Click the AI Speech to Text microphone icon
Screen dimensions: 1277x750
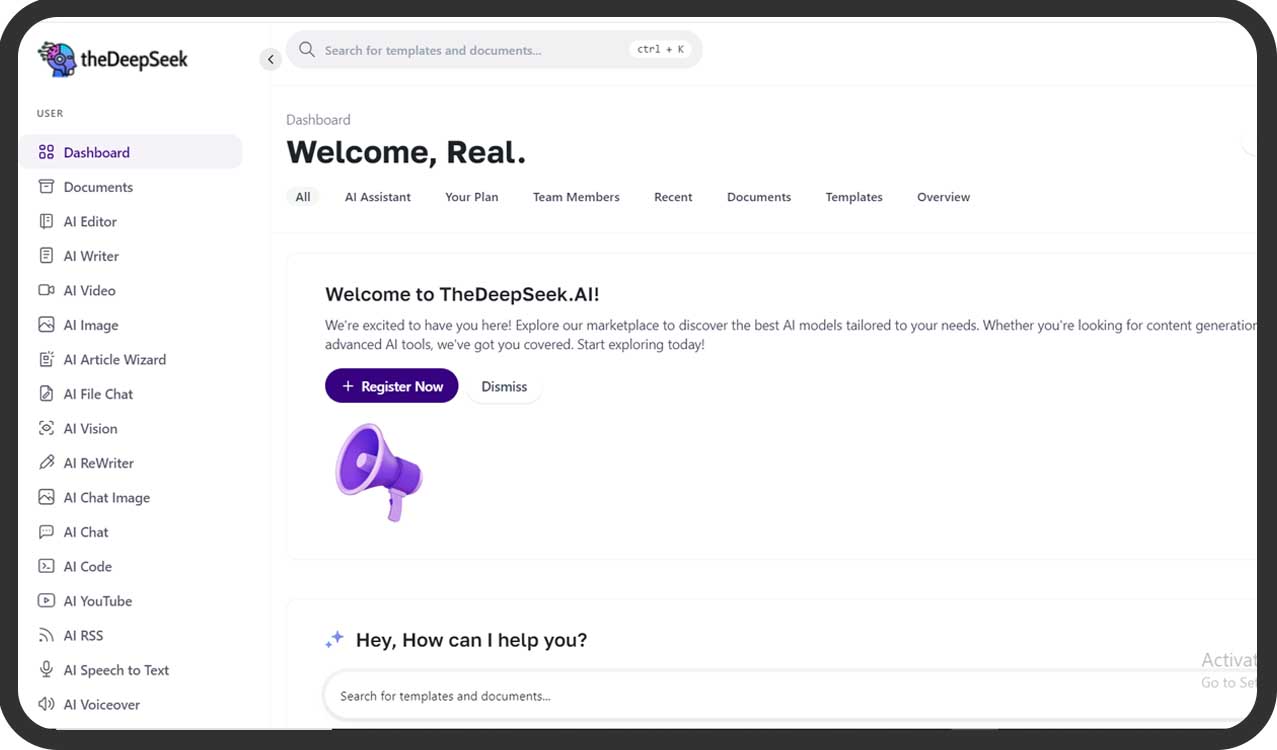tap(46, 670)
